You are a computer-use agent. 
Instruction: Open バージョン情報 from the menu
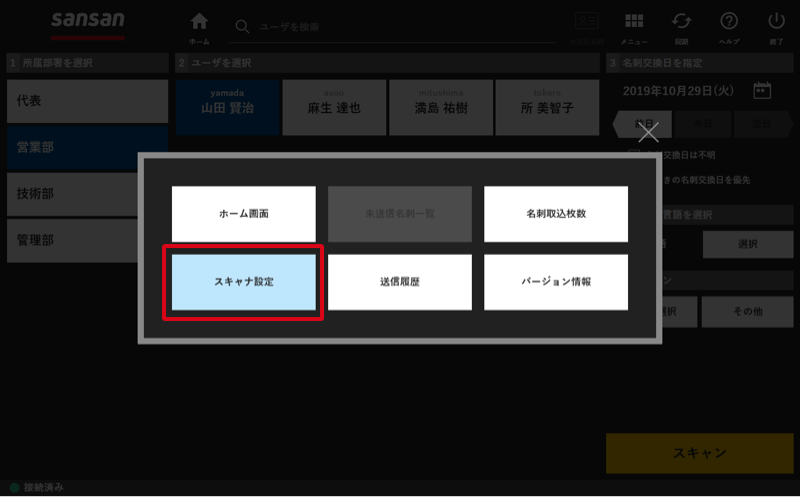[x=556, y=282]
